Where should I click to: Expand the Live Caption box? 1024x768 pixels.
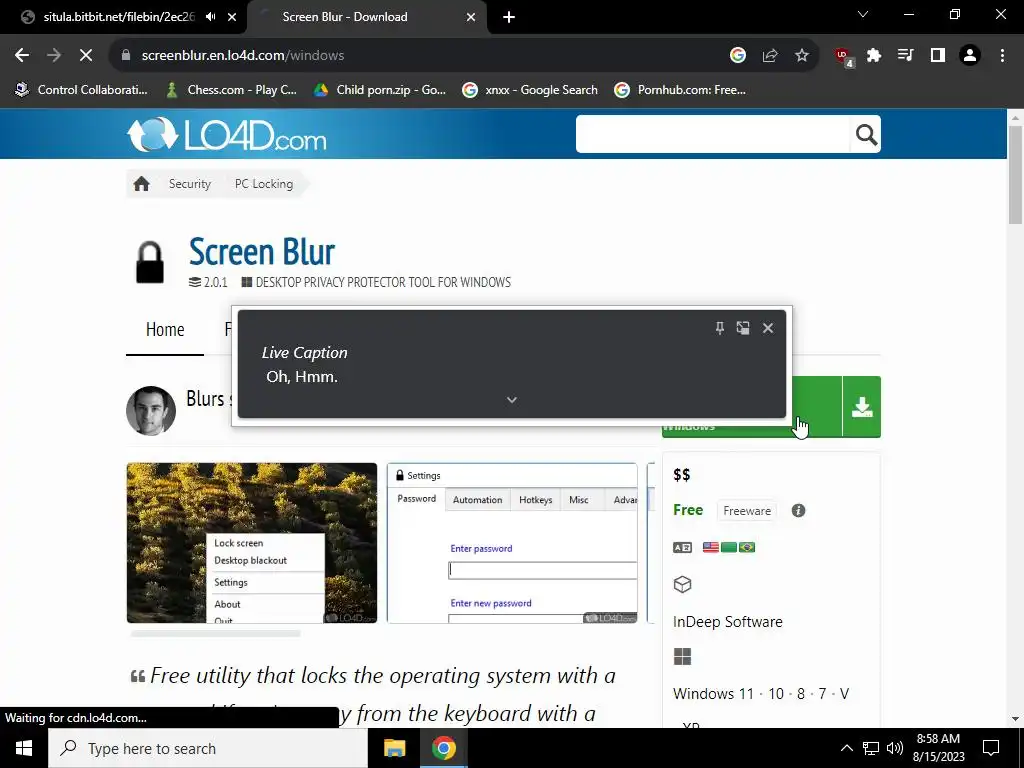tap(512, 400)
